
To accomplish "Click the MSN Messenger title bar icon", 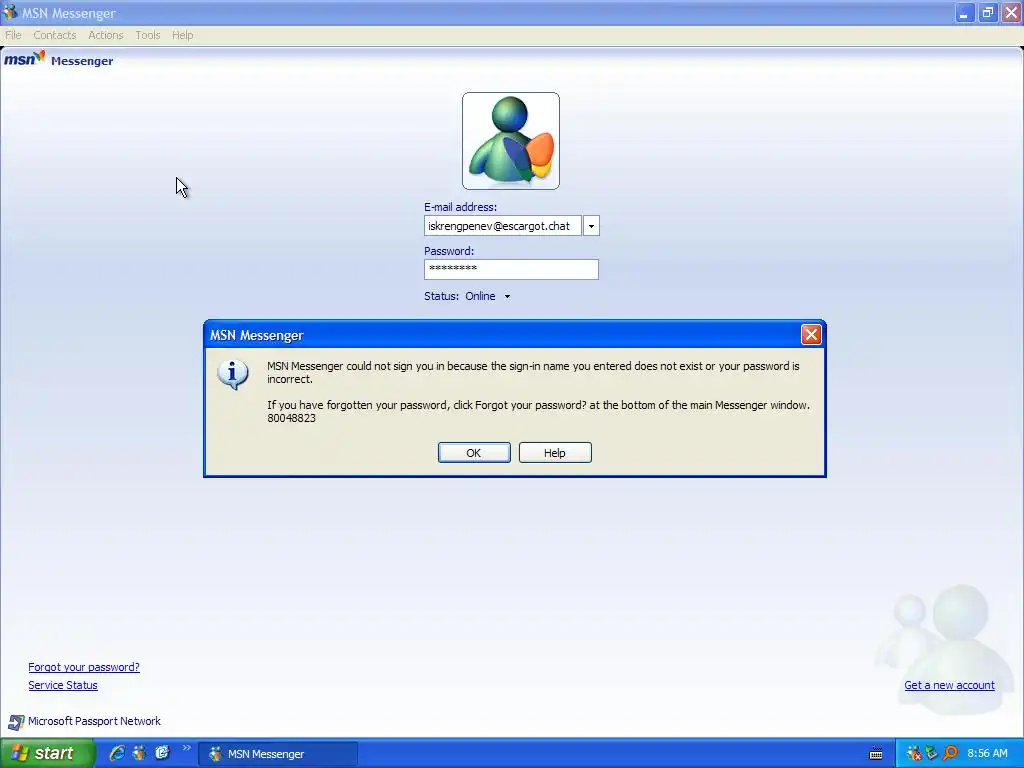I will click(10, 12).
